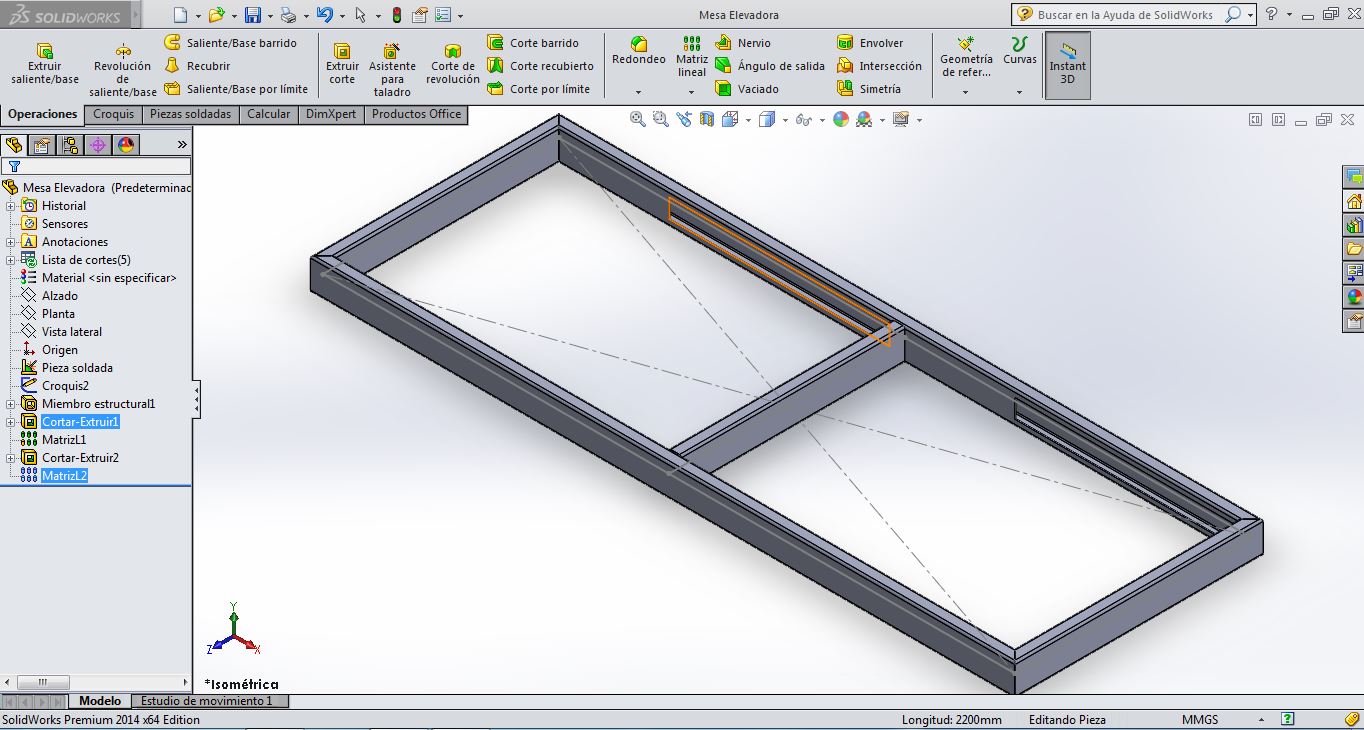Switch to Estudio de movimiento 1 tab
The width and height of the screenshot is (1364, 730).
(206, 701)
